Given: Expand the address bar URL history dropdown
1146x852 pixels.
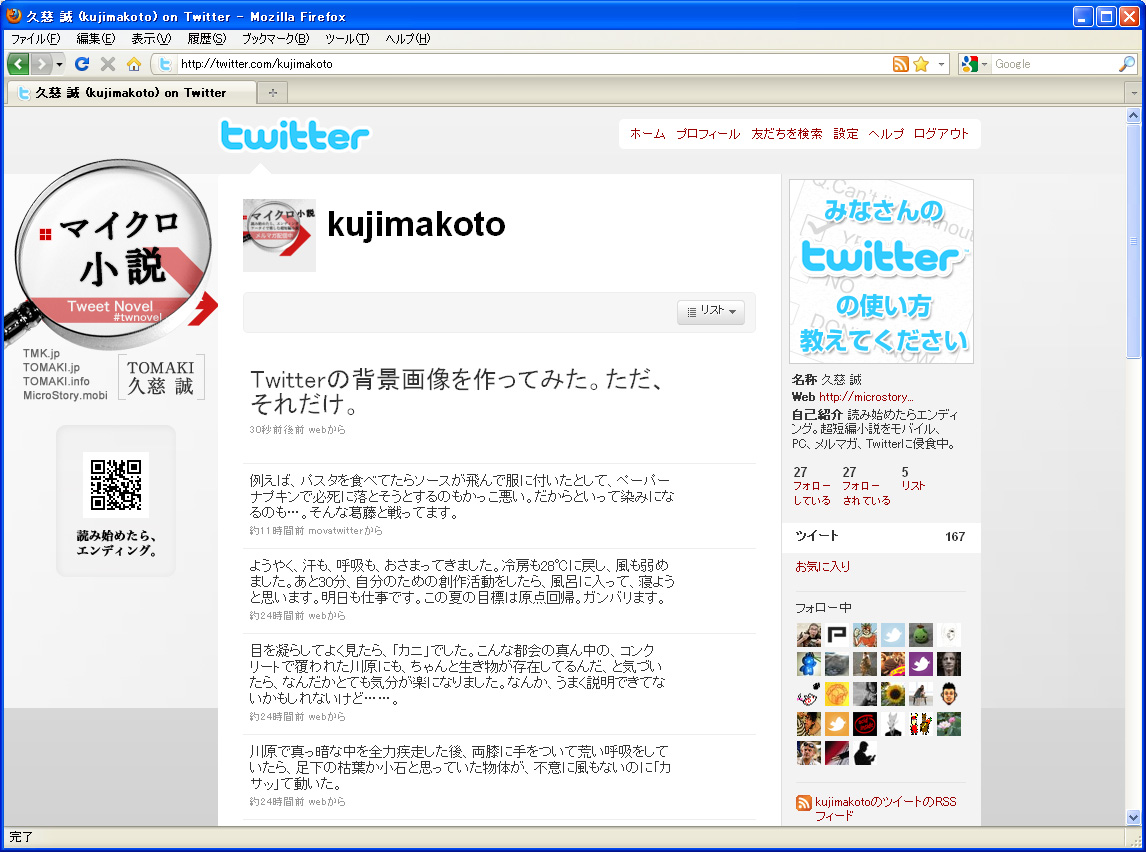Looking at the screenshot, I should tap(941, 64).
